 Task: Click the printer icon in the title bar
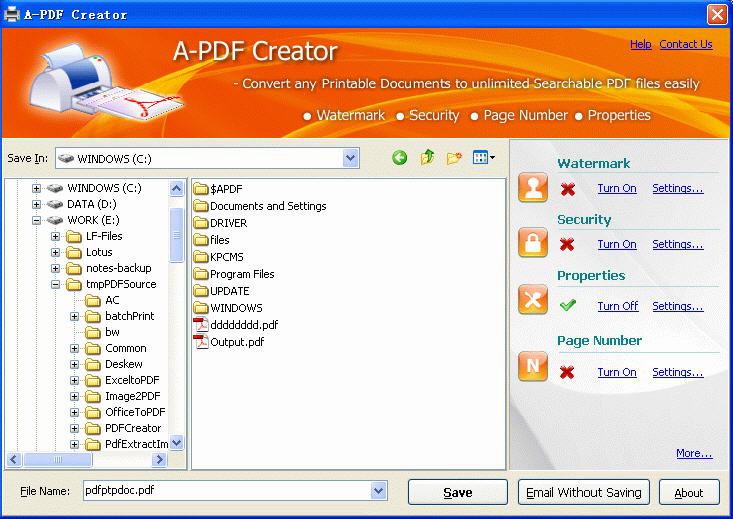tap(12, 14)
